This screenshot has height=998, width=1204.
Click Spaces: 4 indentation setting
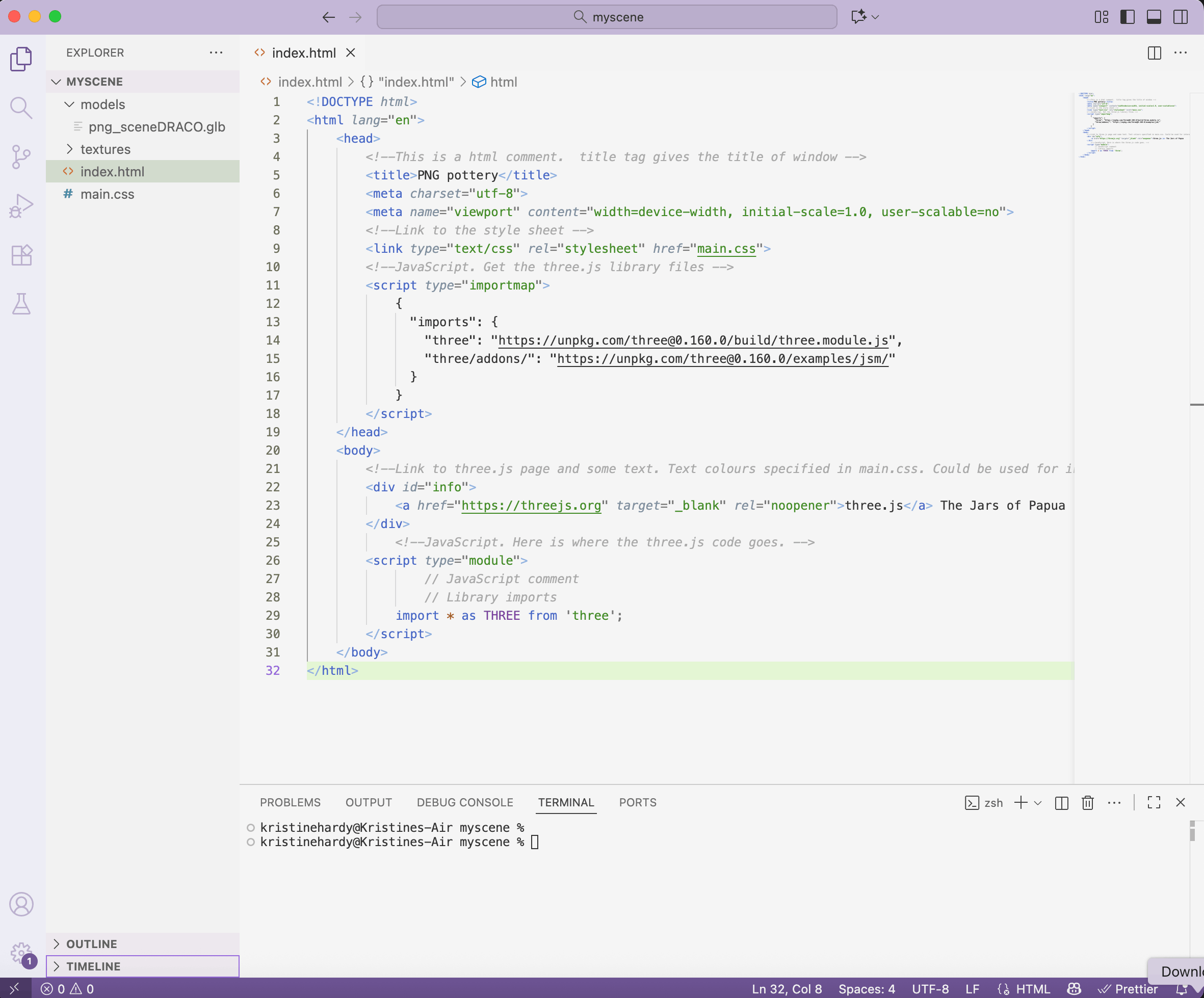tap(867, 989)
